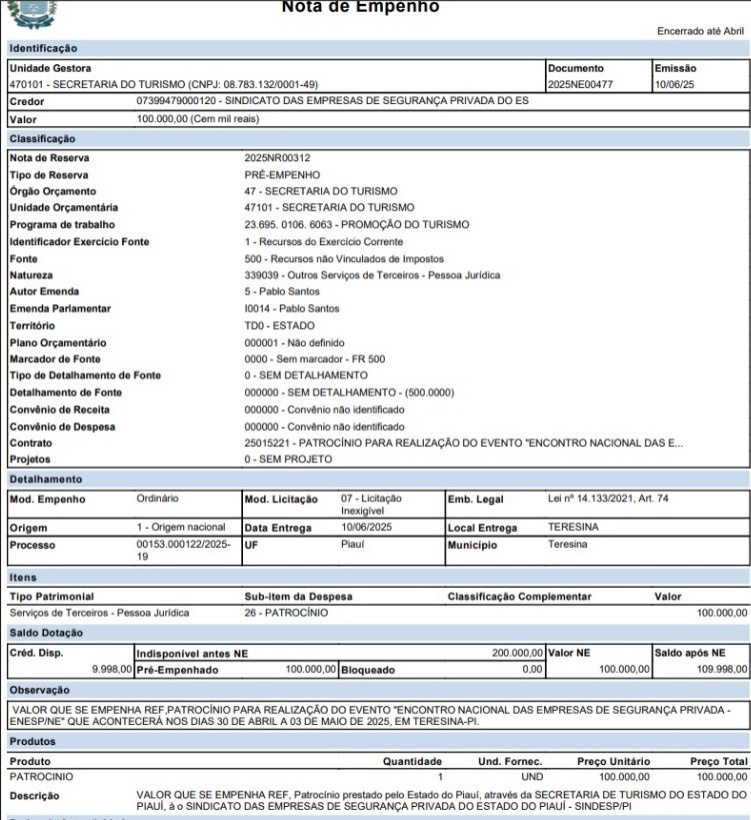Click product name 'PATROCINIO'
Image resolution: width=751 pixels, height=820 pixels.
click(x=41, y=777)
